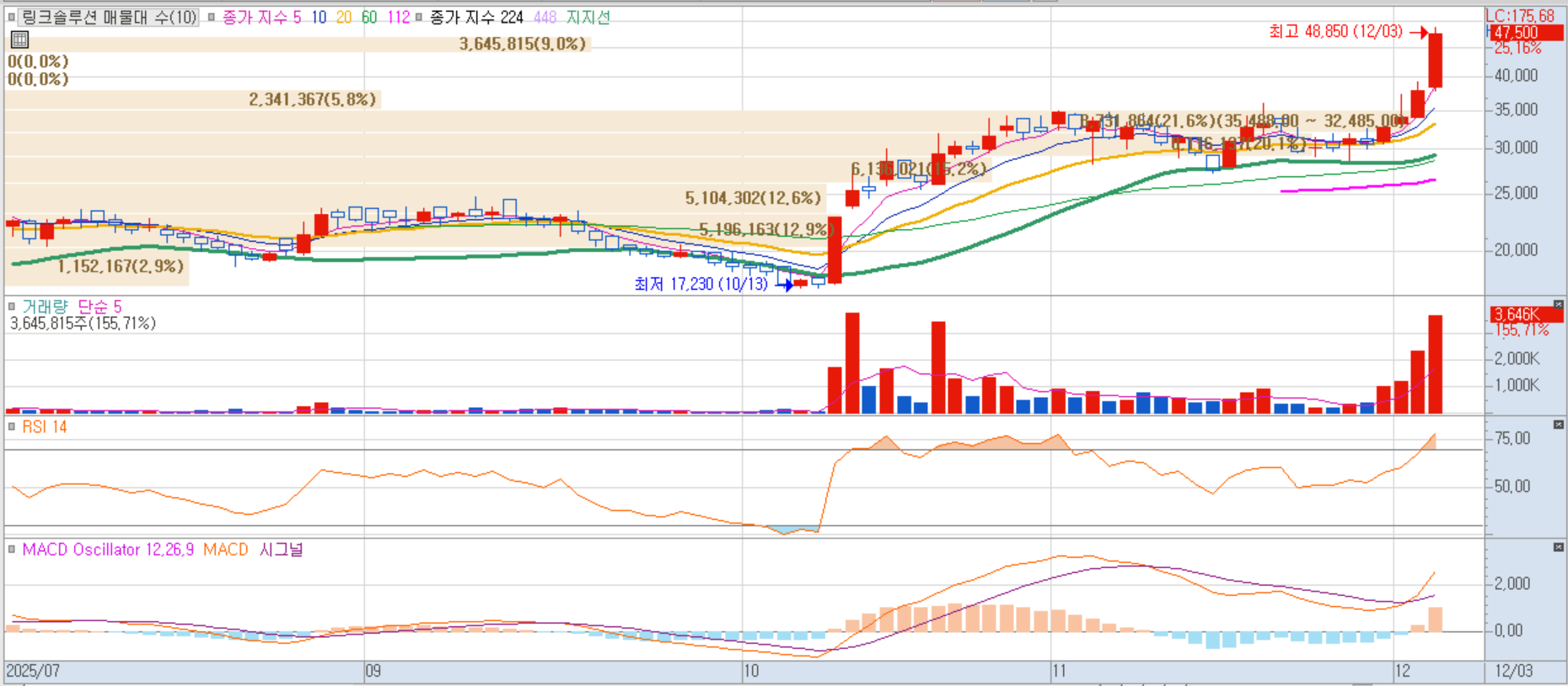
Task: Click the 25,000 price axis label
Action: click(x=1516, y=193)
